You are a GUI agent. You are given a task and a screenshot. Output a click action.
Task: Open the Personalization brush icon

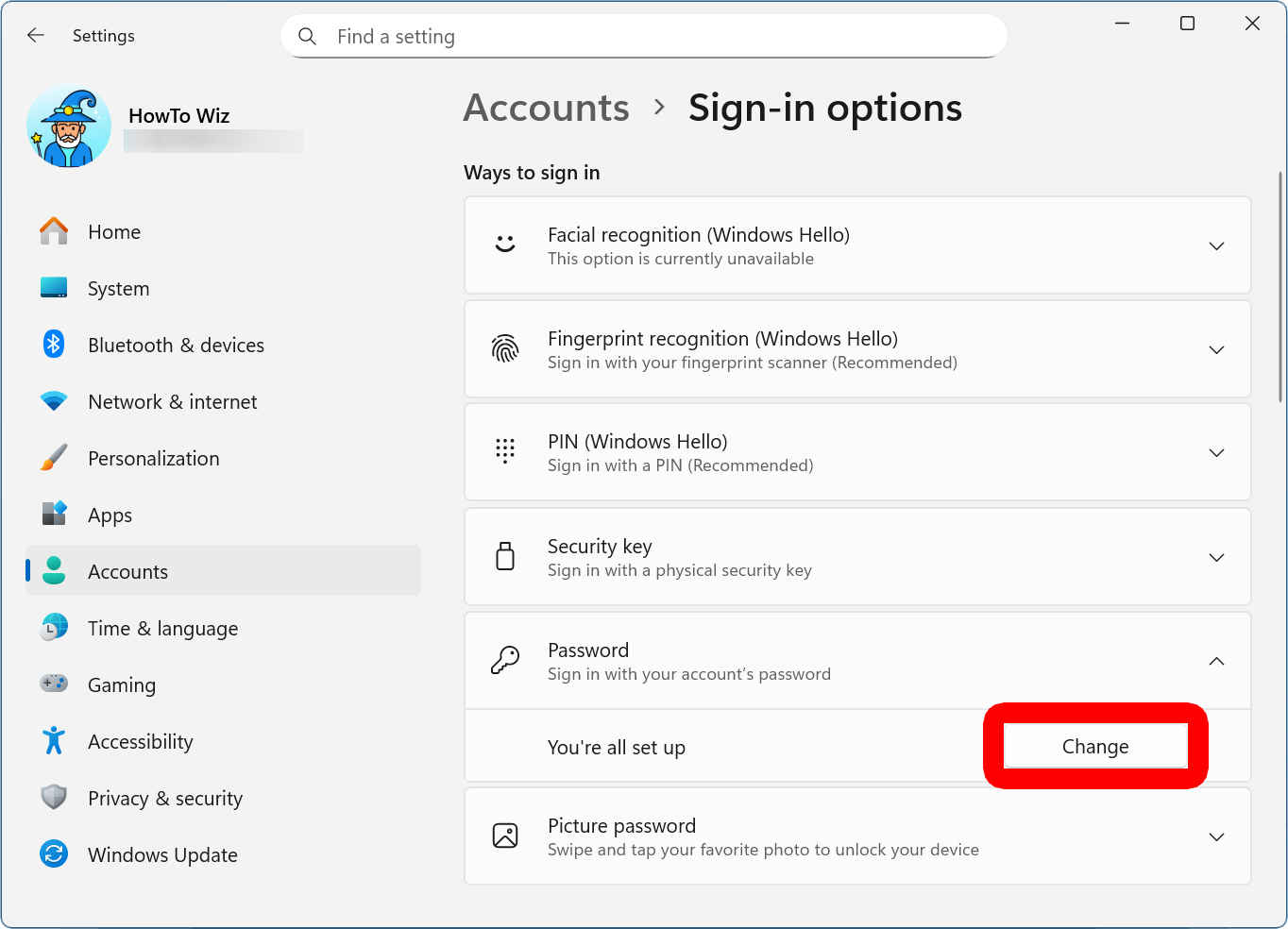coord(54,458)
